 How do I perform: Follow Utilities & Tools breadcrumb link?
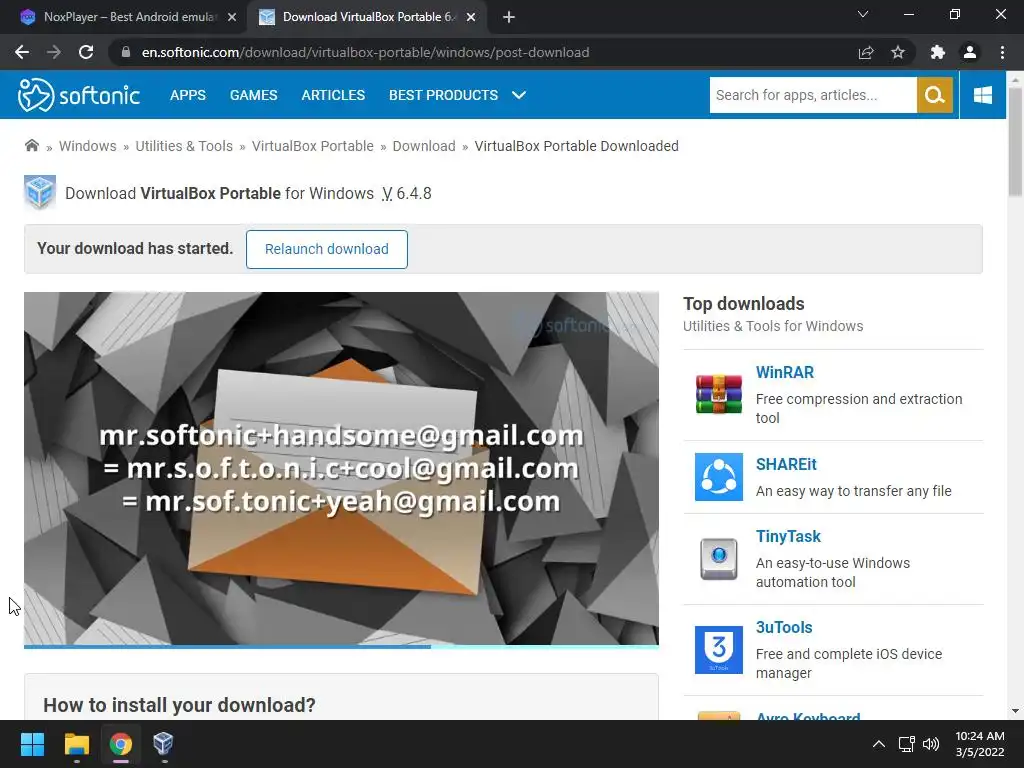pos(184,146)
